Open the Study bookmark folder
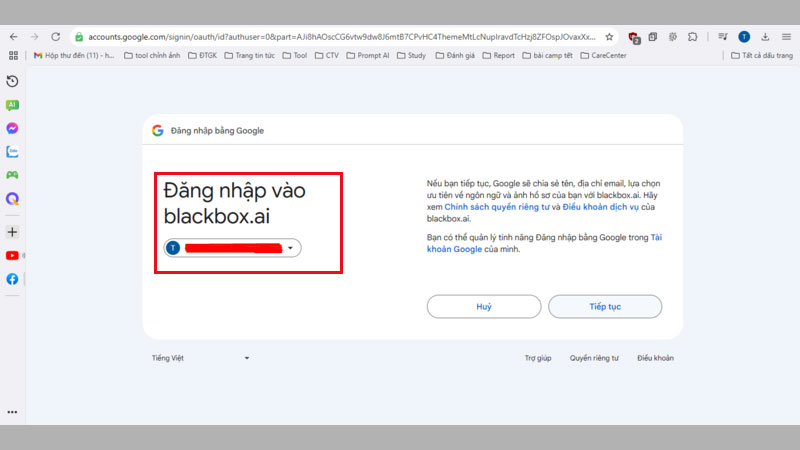Screen dimensions: 800x450 [411, 55]
